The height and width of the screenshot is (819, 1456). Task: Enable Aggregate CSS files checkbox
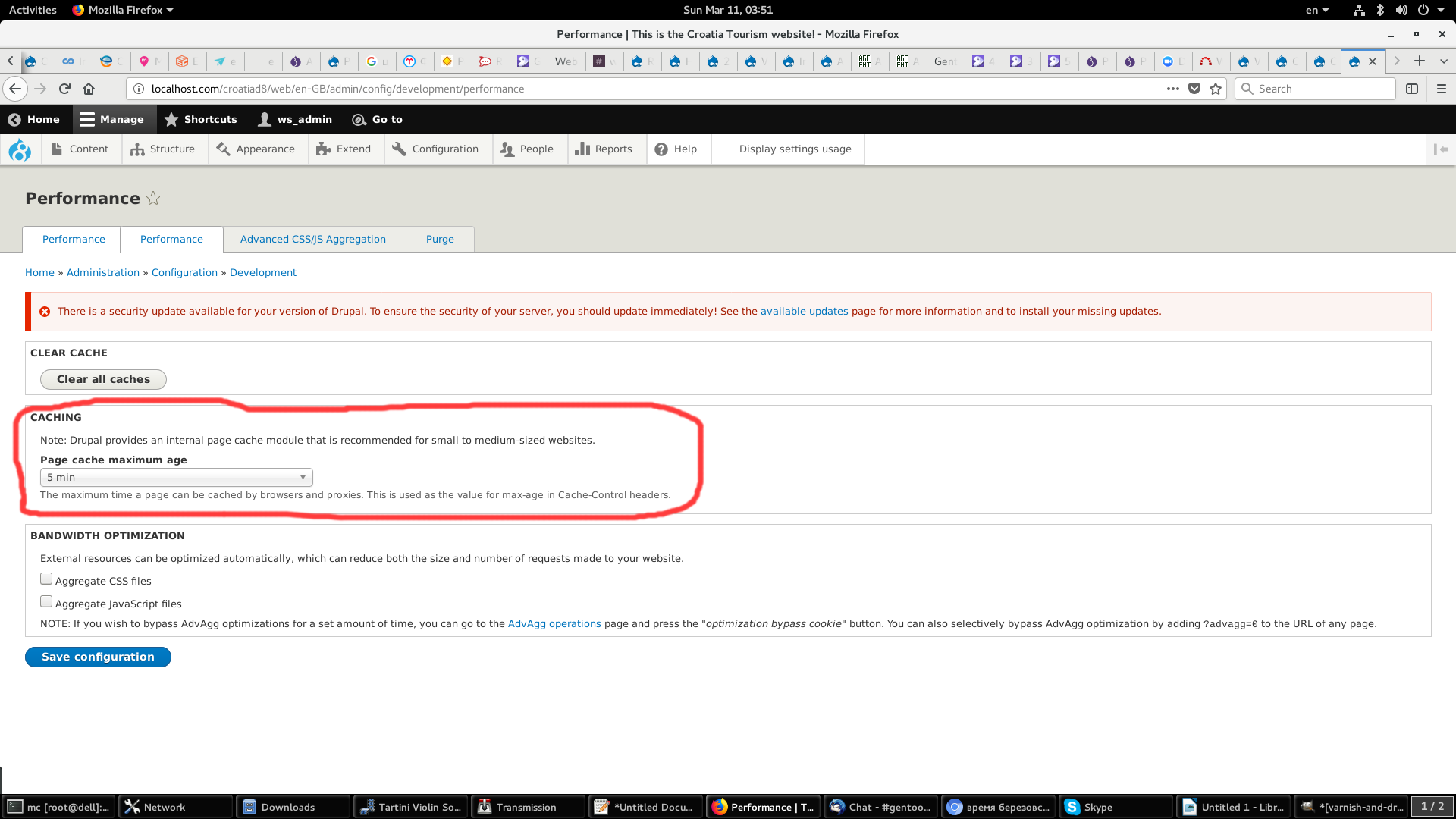(x=46, y=579)
